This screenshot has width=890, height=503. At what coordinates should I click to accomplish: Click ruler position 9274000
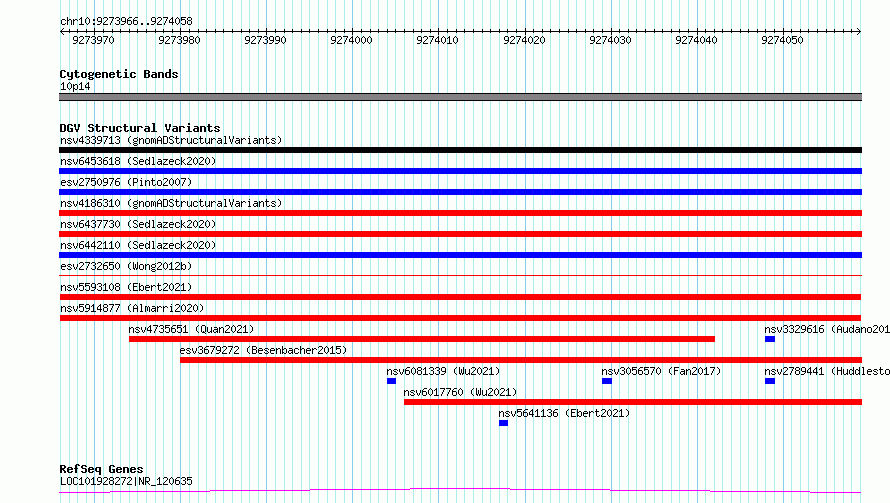tap(351, 40)
